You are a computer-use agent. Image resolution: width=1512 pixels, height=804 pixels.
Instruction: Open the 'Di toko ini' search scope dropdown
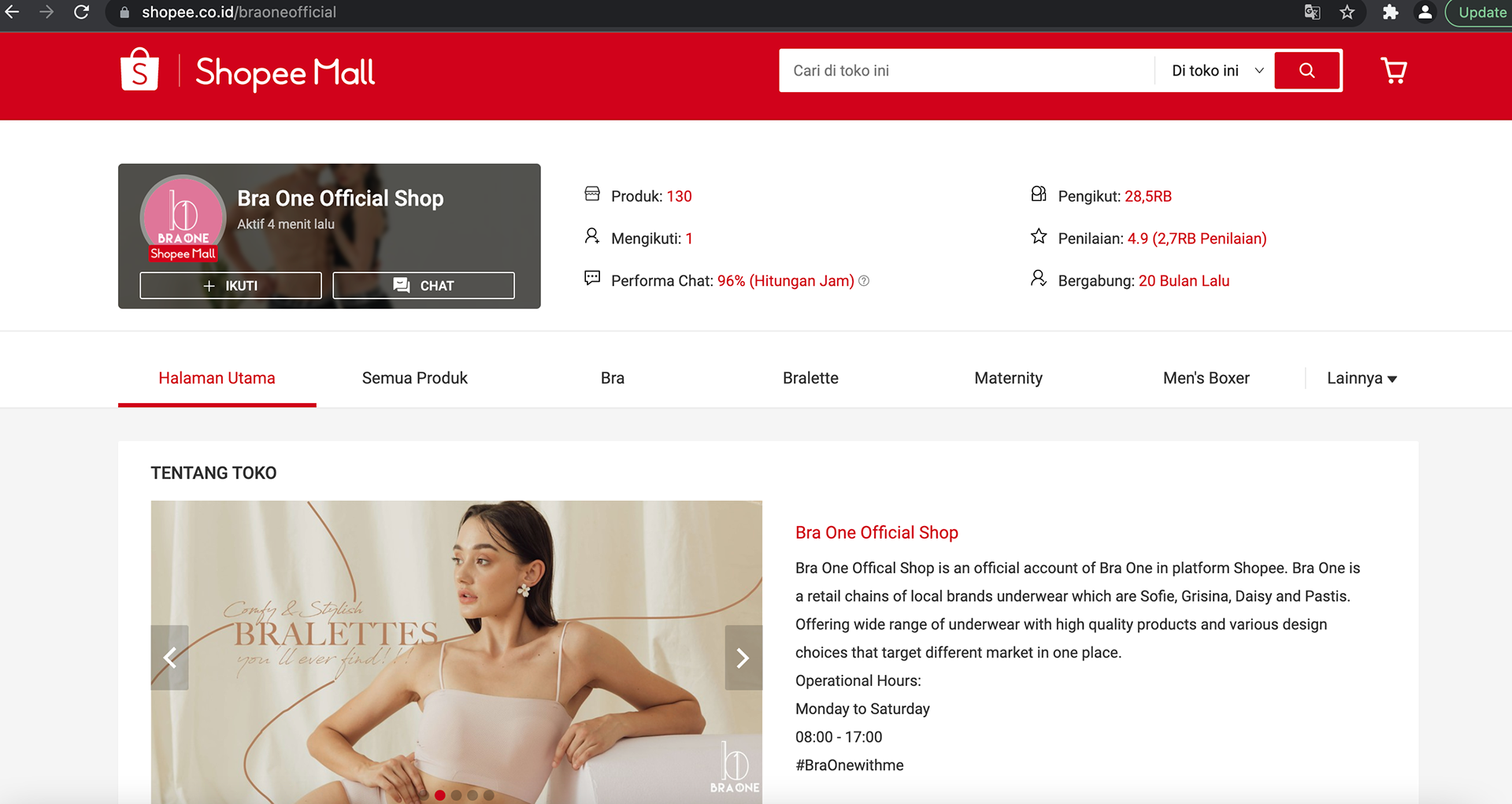point(1217,71)
